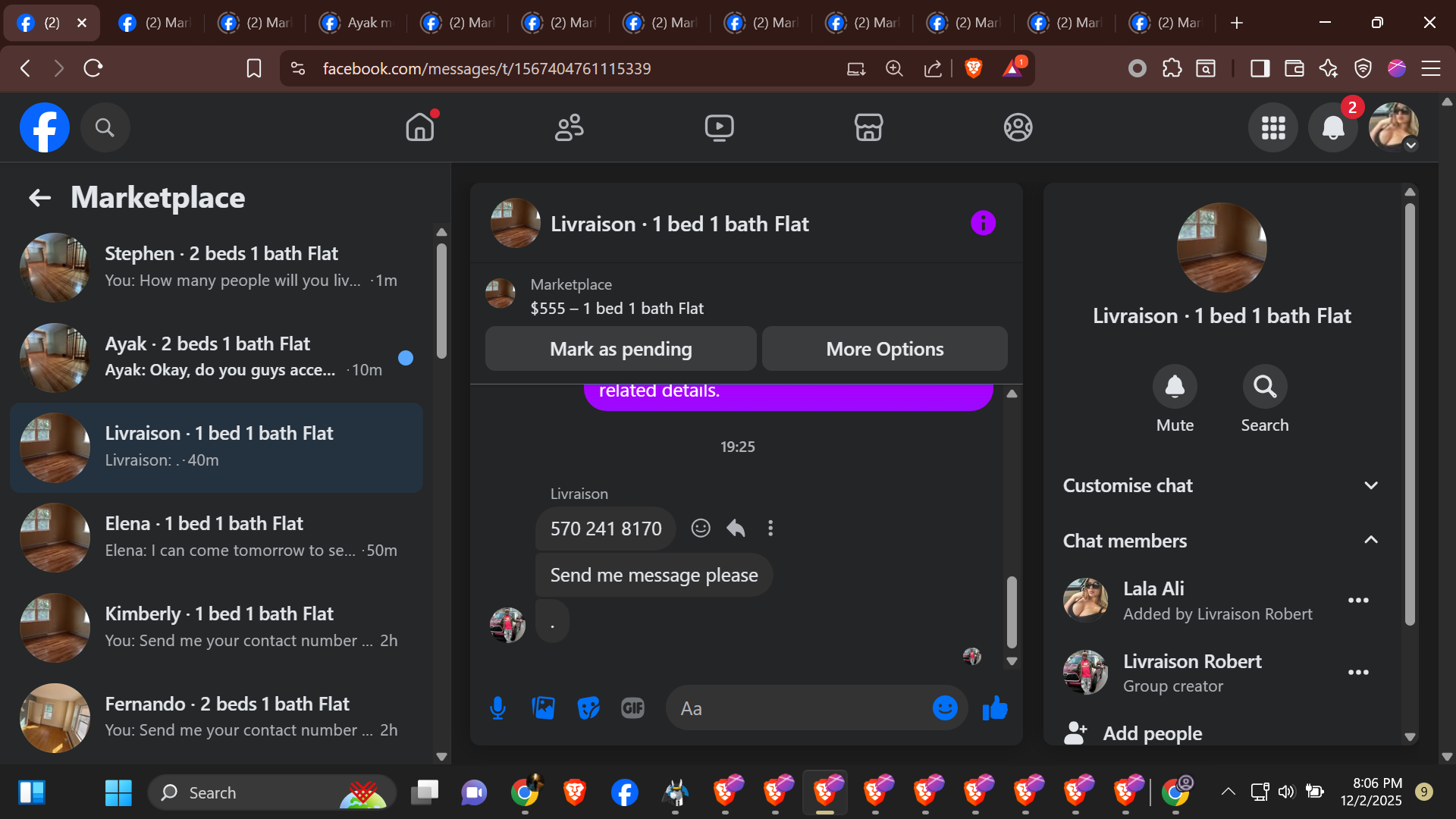Toggle the purple conversation information button
1456x819 pixels.
point(983,223)
